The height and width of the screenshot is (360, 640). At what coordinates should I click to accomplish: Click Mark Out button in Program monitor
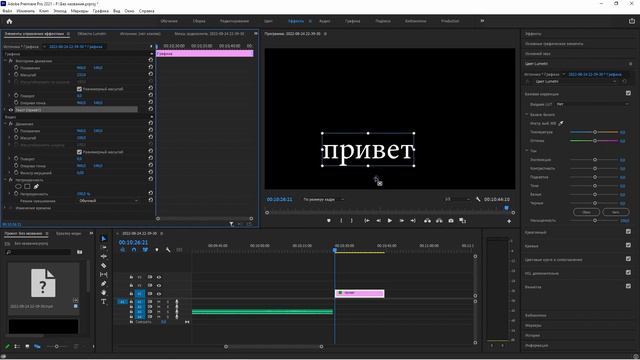click(352, 221)
